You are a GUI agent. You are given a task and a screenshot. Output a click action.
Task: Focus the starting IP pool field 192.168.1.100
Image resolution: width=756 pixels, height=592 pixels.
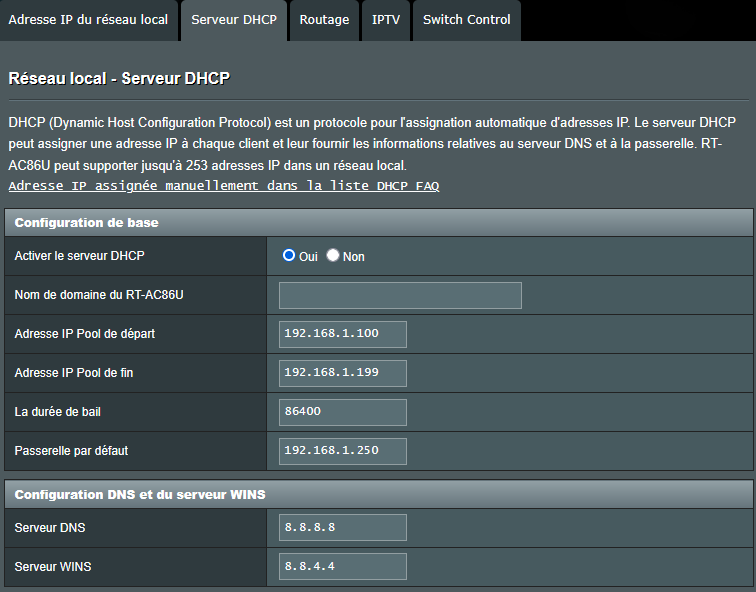coord(343,334)
